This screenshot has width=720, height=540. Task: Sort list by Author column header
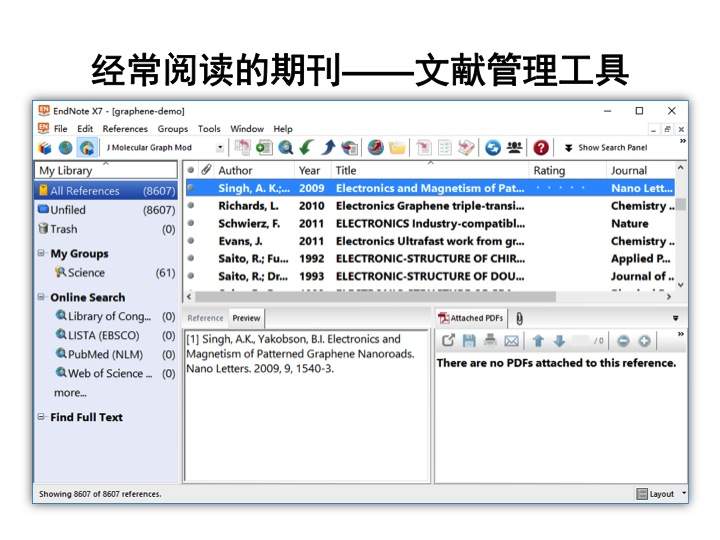(x=255, y=170)
